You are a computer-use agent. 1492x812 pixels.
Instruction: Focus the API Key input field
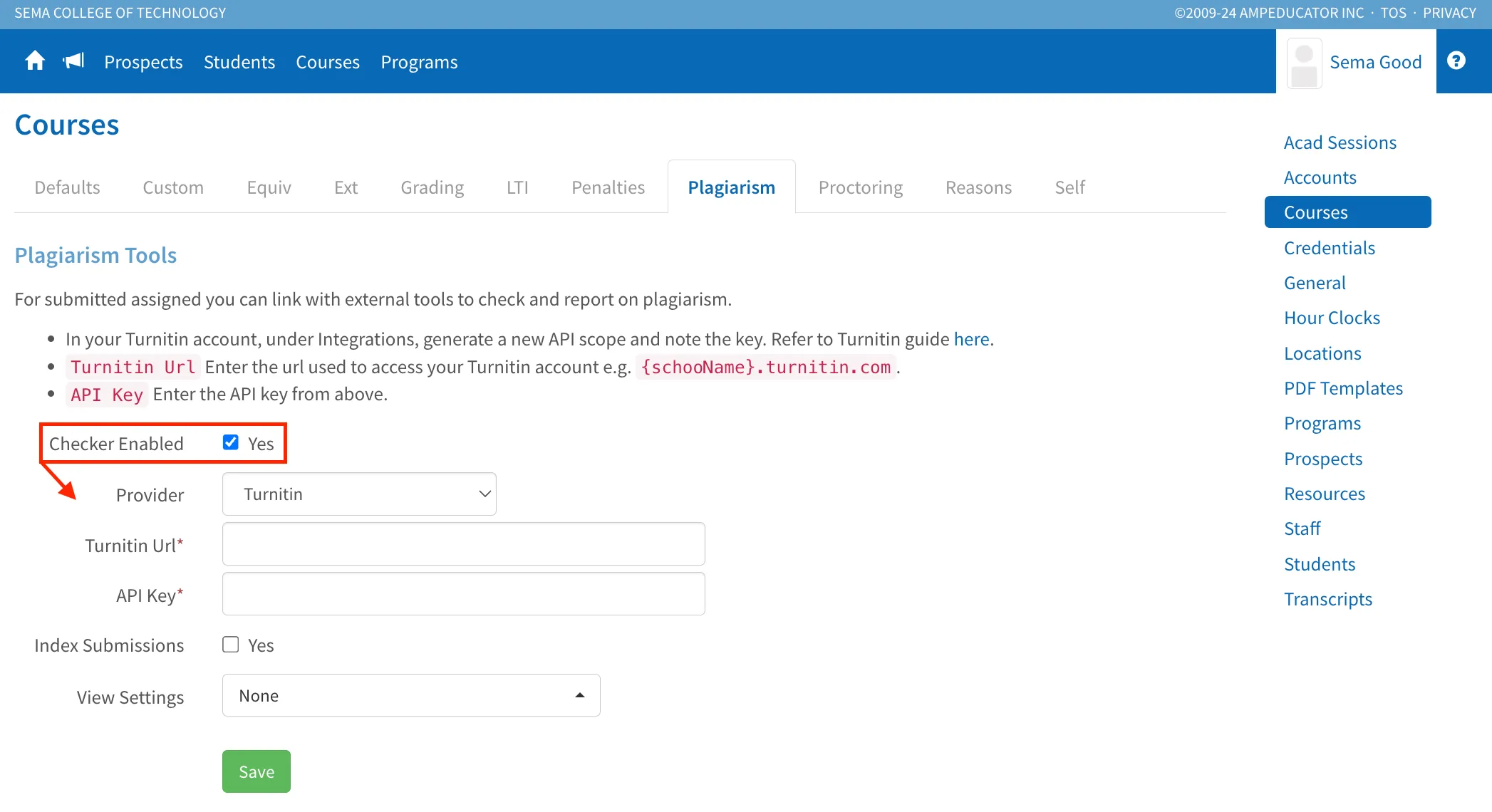(463, 594)
